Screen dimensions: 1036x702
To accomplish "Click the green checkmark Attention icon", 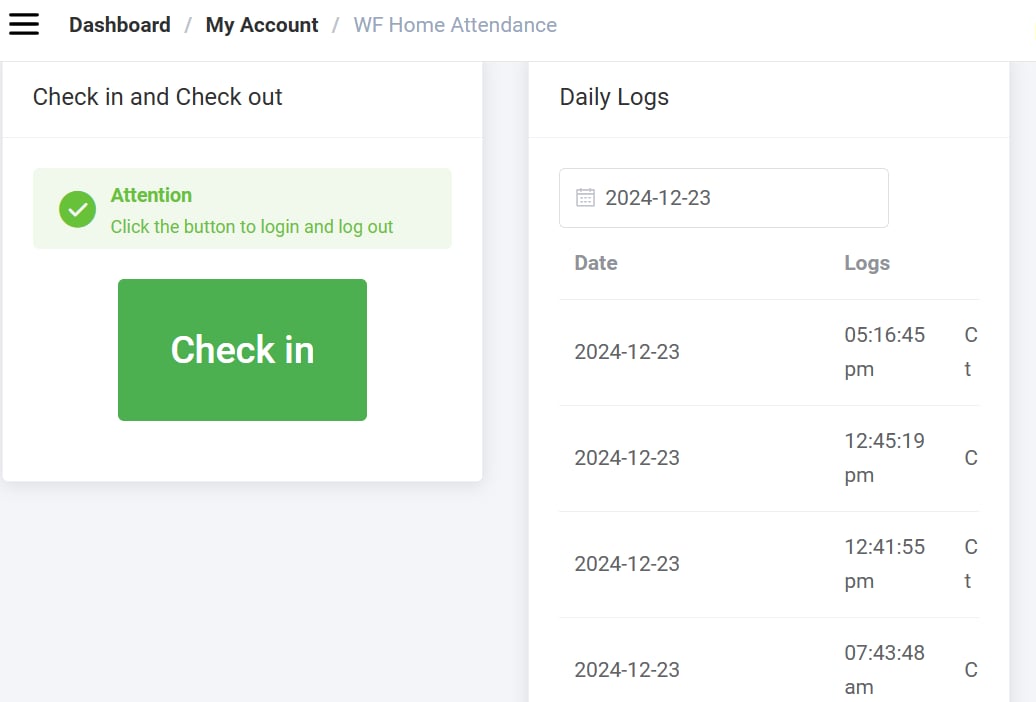I will tap(77, 210).
